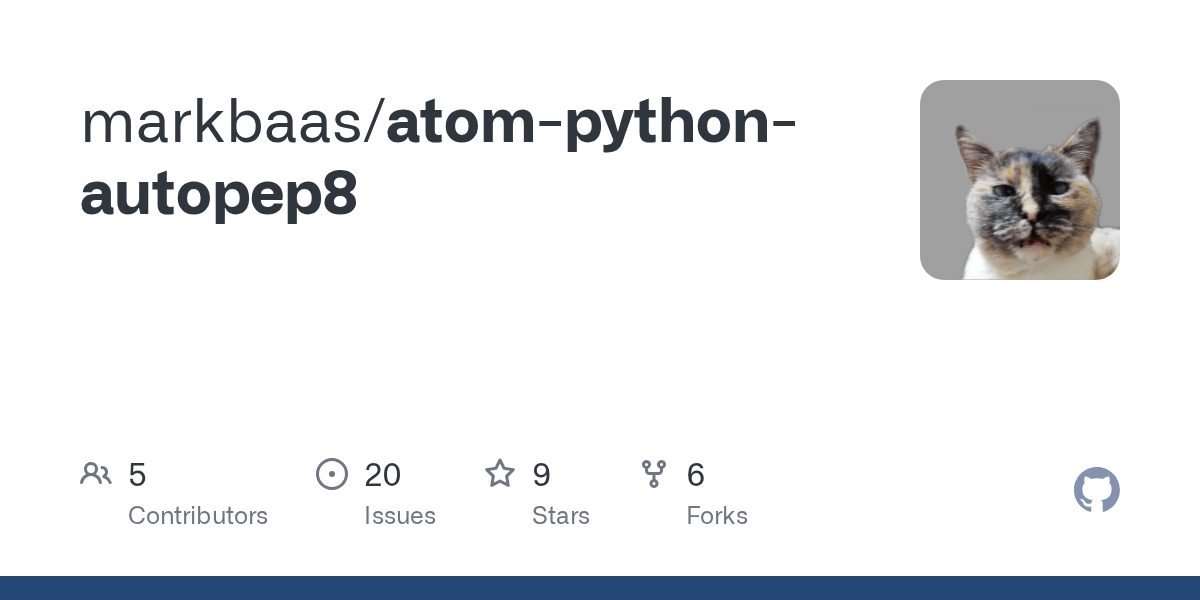Click the fork count 6

[x=696, y=475]
